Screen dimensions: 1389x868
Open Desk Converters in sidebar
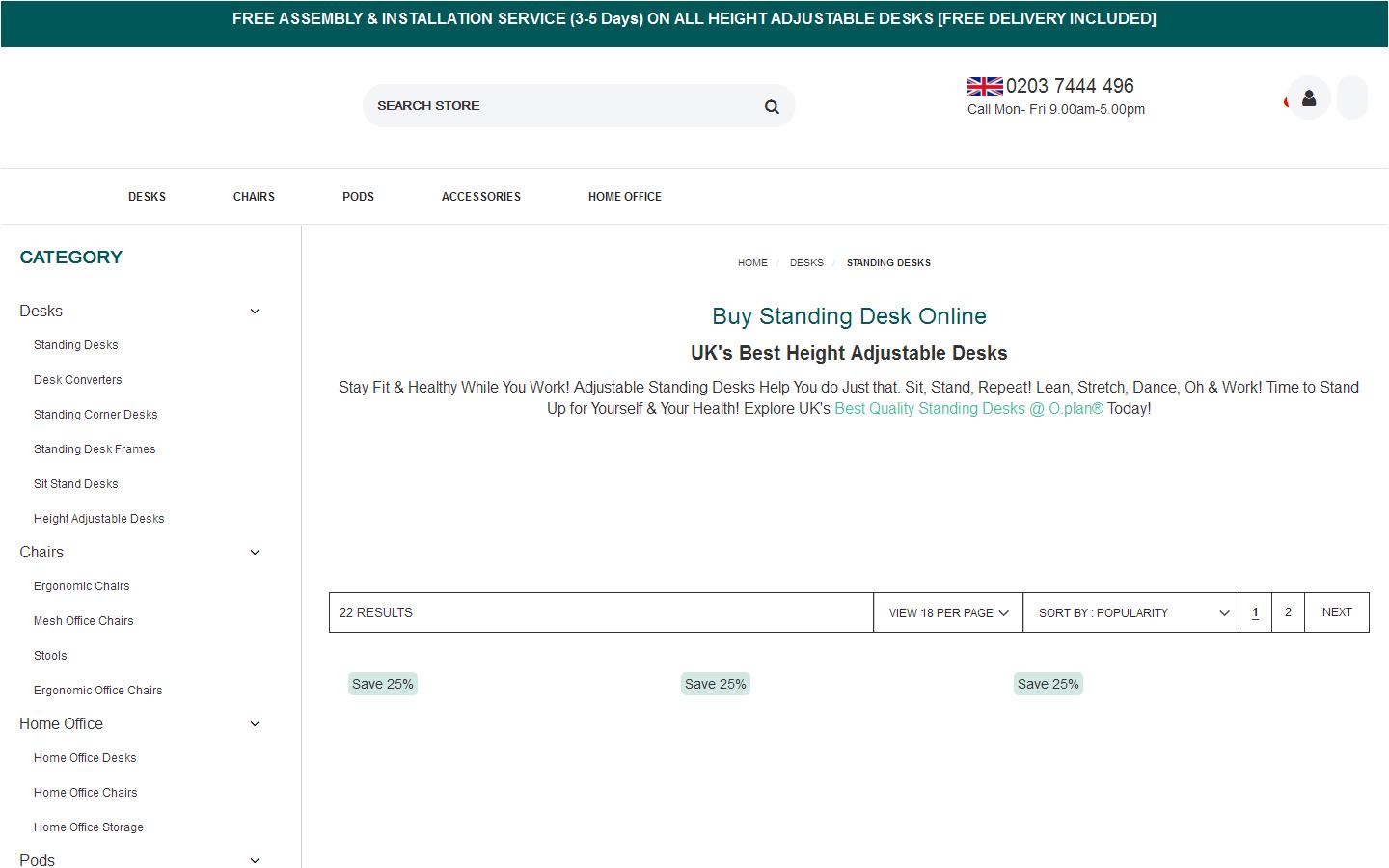coord(78,380)
